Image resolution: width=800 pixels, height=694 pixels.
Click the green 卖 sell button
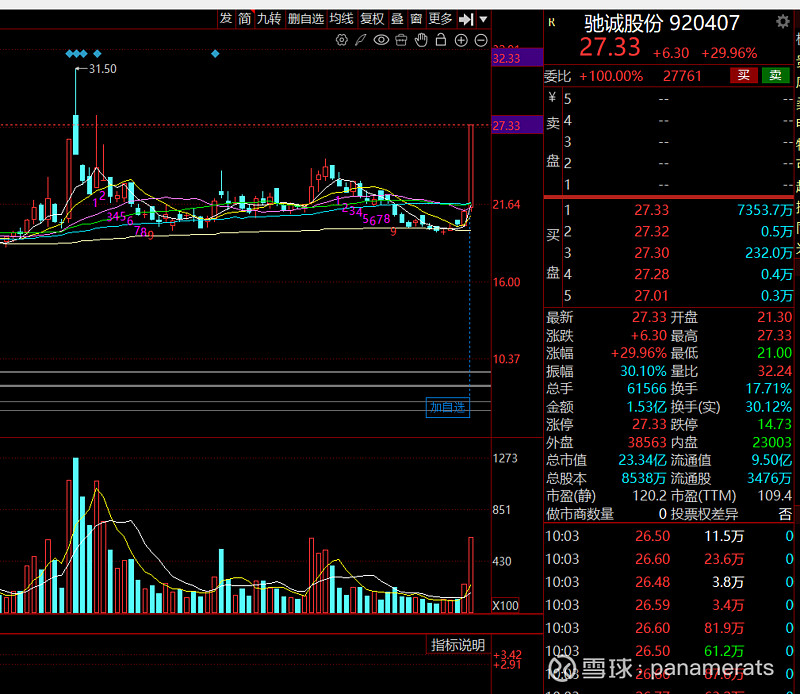pos(775,76)
